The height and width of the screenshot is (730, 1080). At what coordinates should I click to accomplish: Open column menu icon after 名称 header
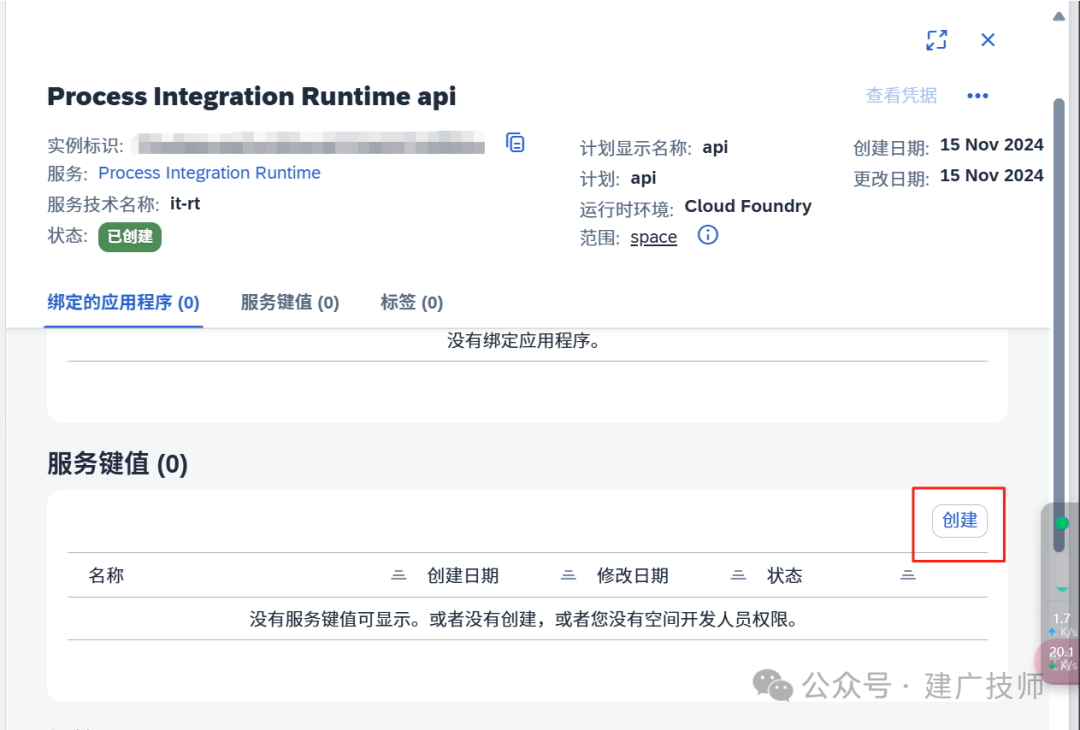pos(398,575)
